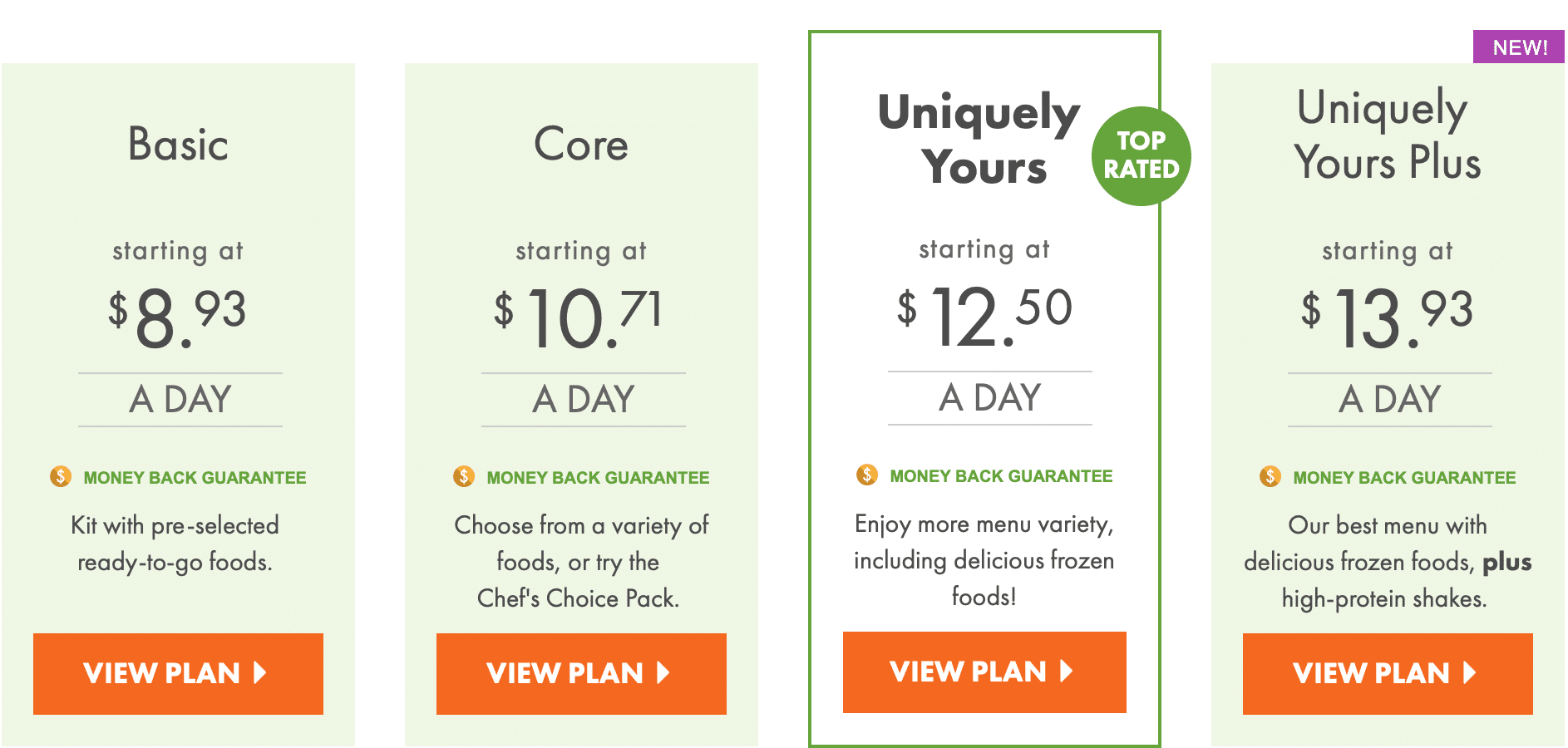Click View Plan under Uniquely Yours Plus
1568x748 pixels.
[1388, 673]
